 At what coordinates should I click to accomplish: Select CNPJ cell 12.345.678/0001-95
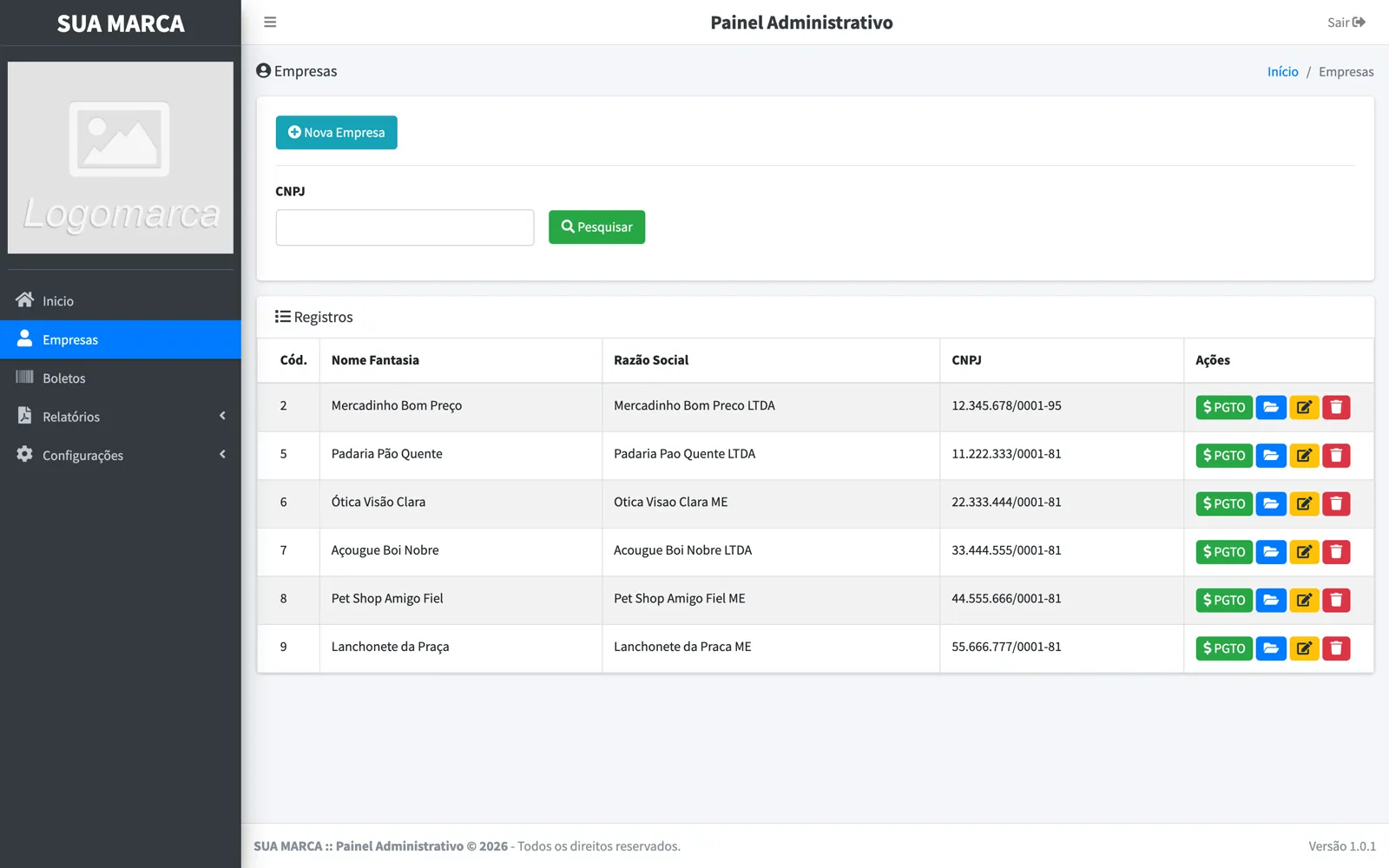(x=1061, y=405)
